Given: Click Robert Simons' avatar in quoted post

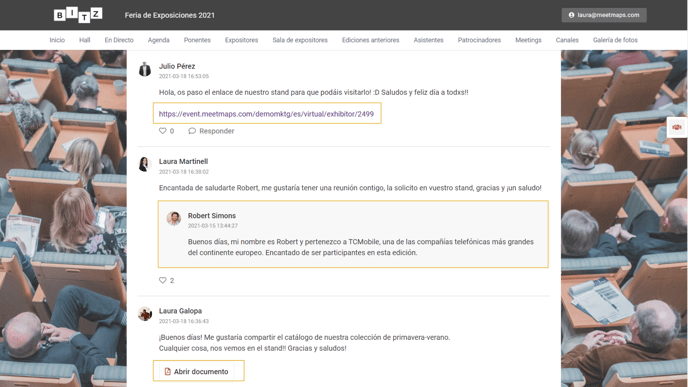Looking at the screenshot, I should point(174,219).
